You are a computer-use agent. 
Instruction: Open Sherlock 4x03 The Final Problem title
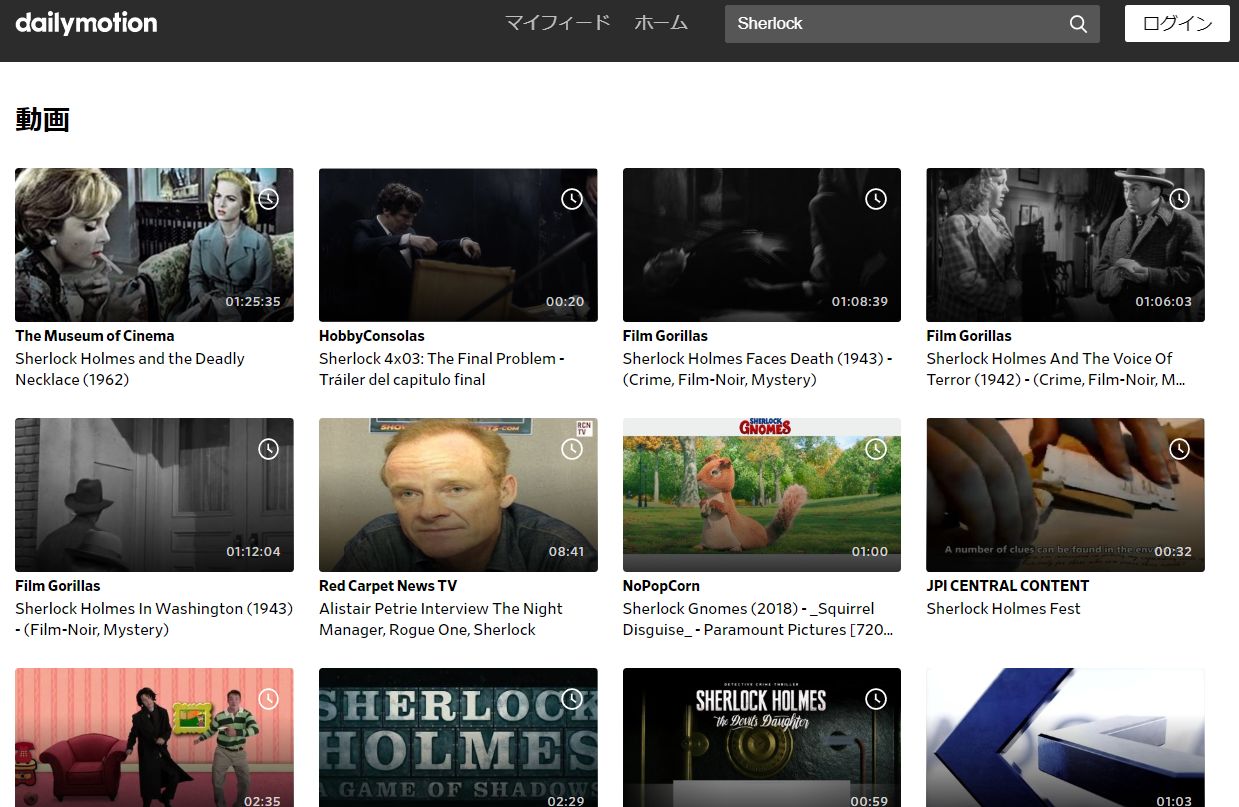(x=442, y=369)
